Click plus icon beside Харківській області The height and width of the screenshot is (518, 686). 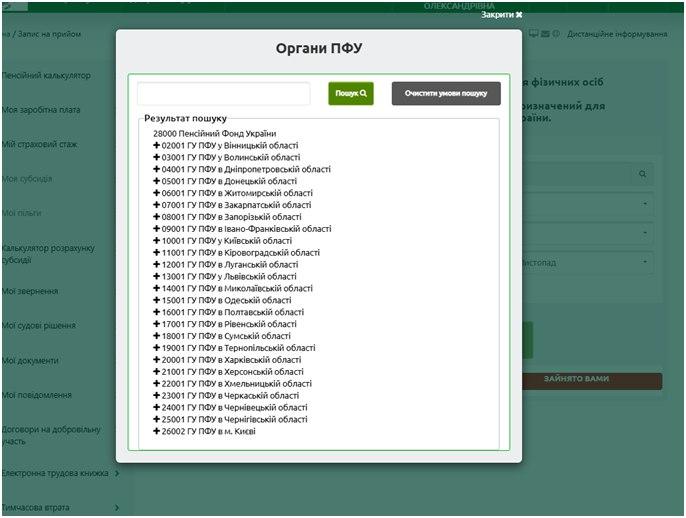156,360
